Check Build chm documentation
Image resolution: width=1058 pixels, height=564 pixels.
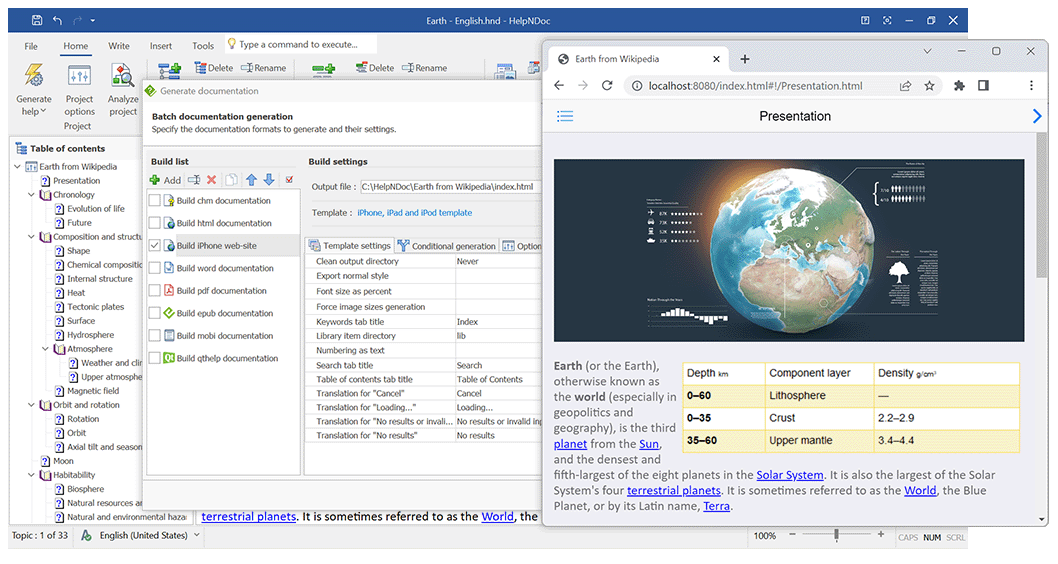point(155,200)
